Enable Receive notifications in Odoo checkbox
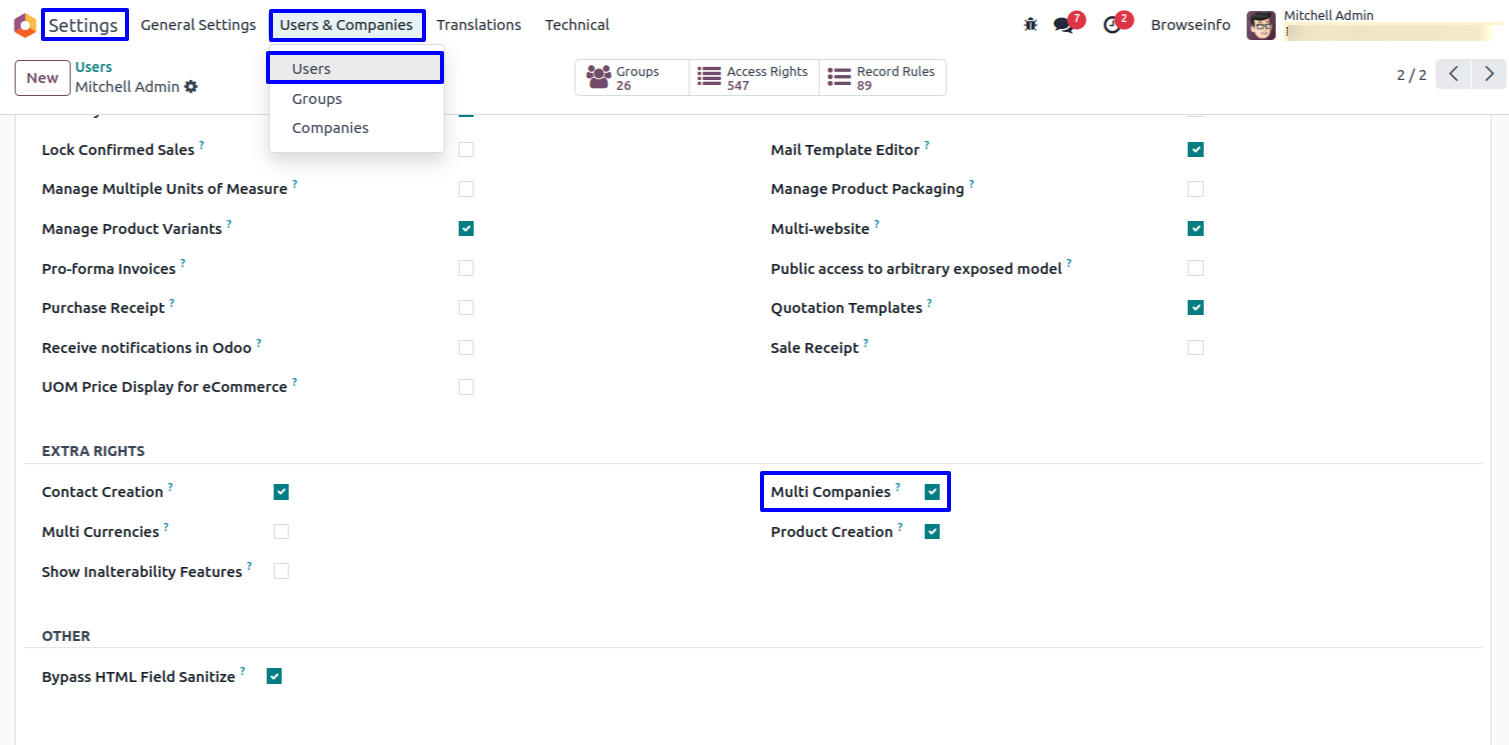 pos(466,348)
